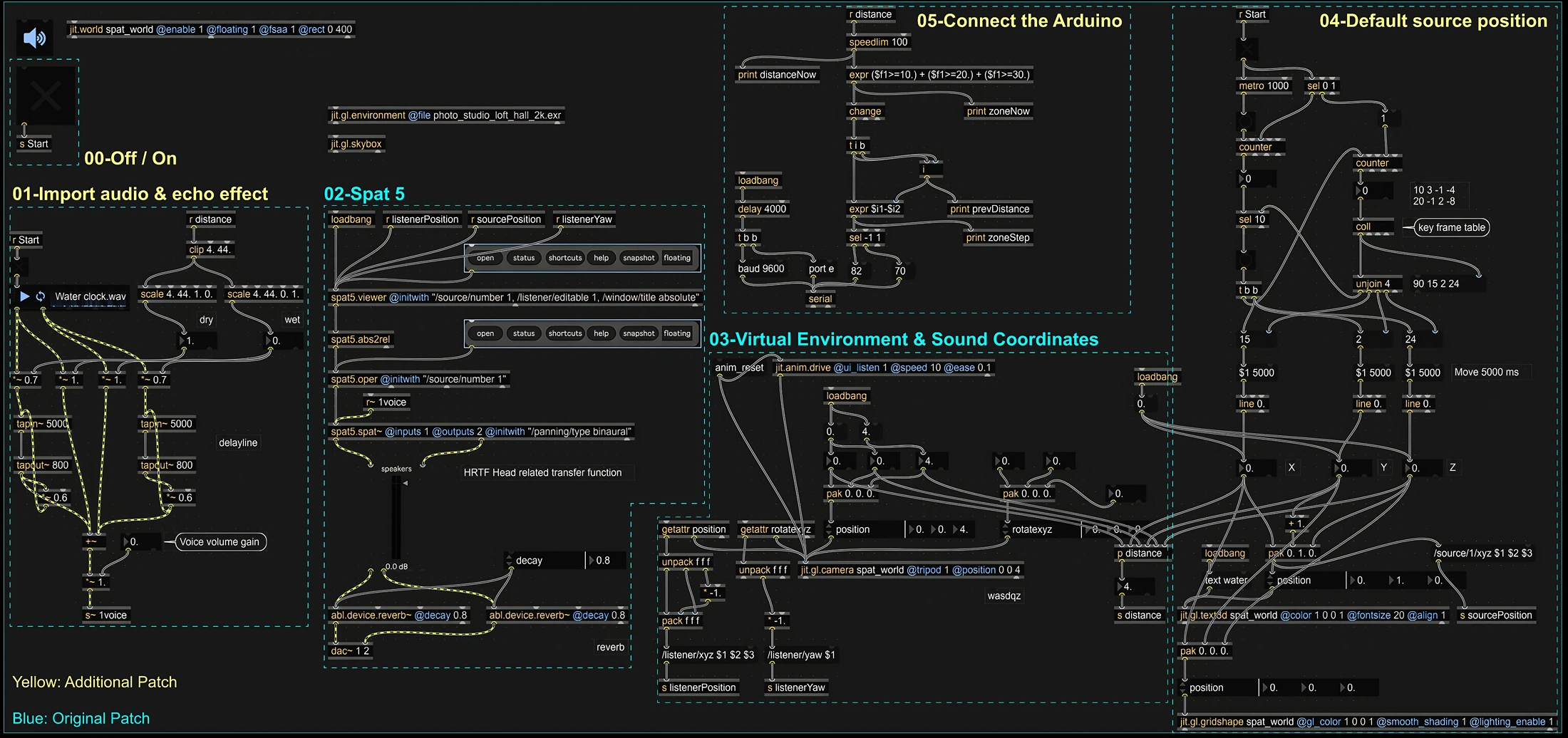Select the dac~ 1 2 object
Image resolution: width=1568 pixels, height=738 pixels.
pyautogui.click(x=350, y=650)
